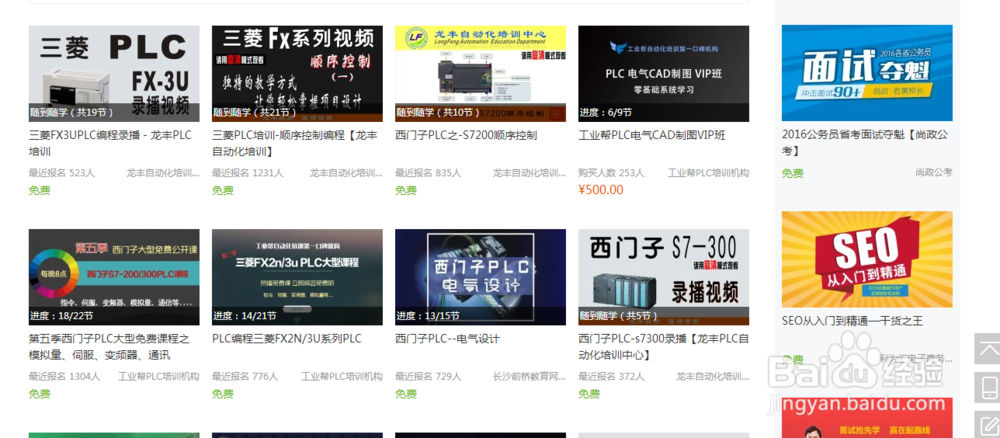Click the 随到随学（共21节）label
1000x438 pixels.
[x=254, y=113]
